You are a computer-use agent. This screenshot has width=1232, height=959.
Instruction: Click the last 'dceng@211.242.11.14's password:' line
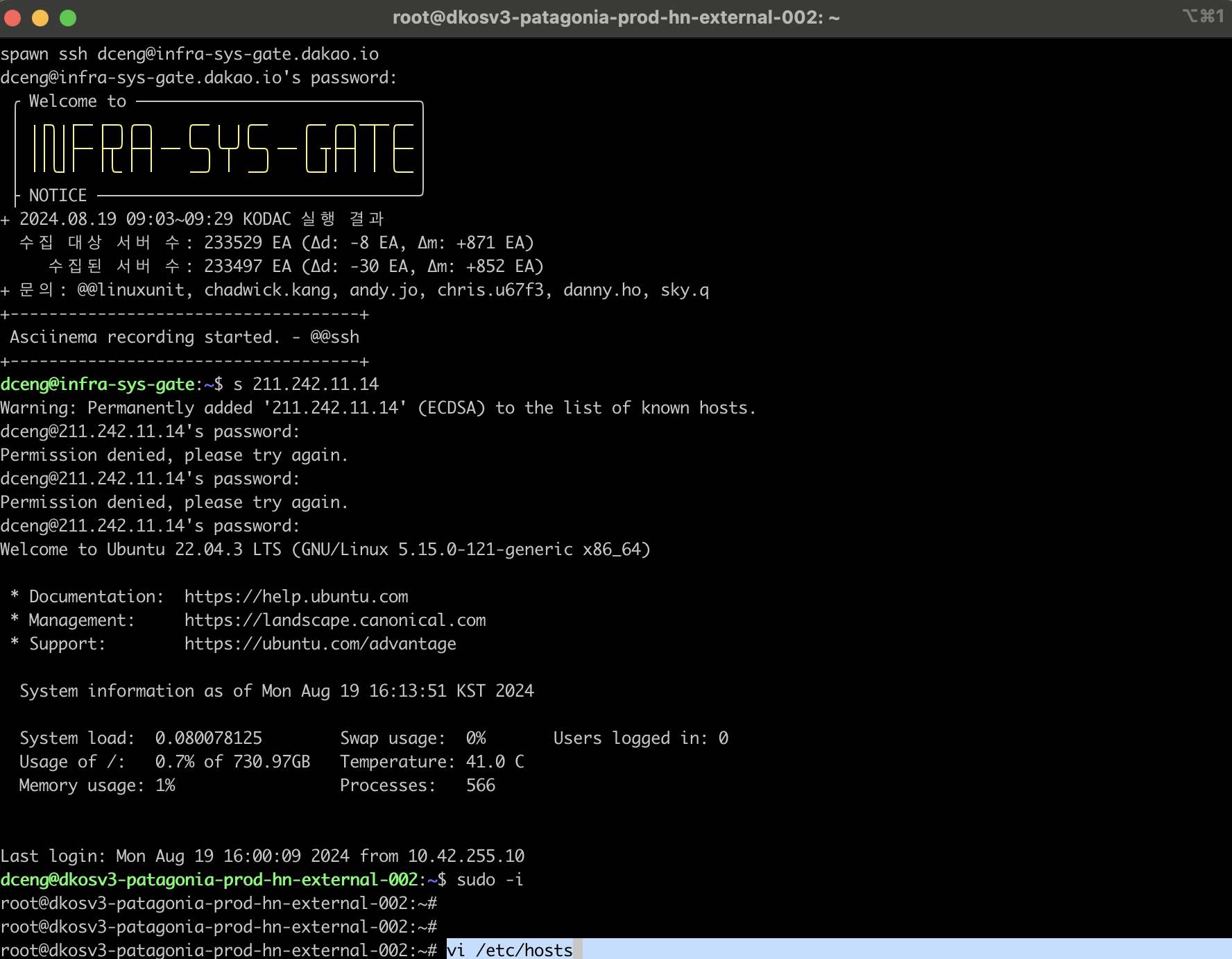tap(150, 526)
